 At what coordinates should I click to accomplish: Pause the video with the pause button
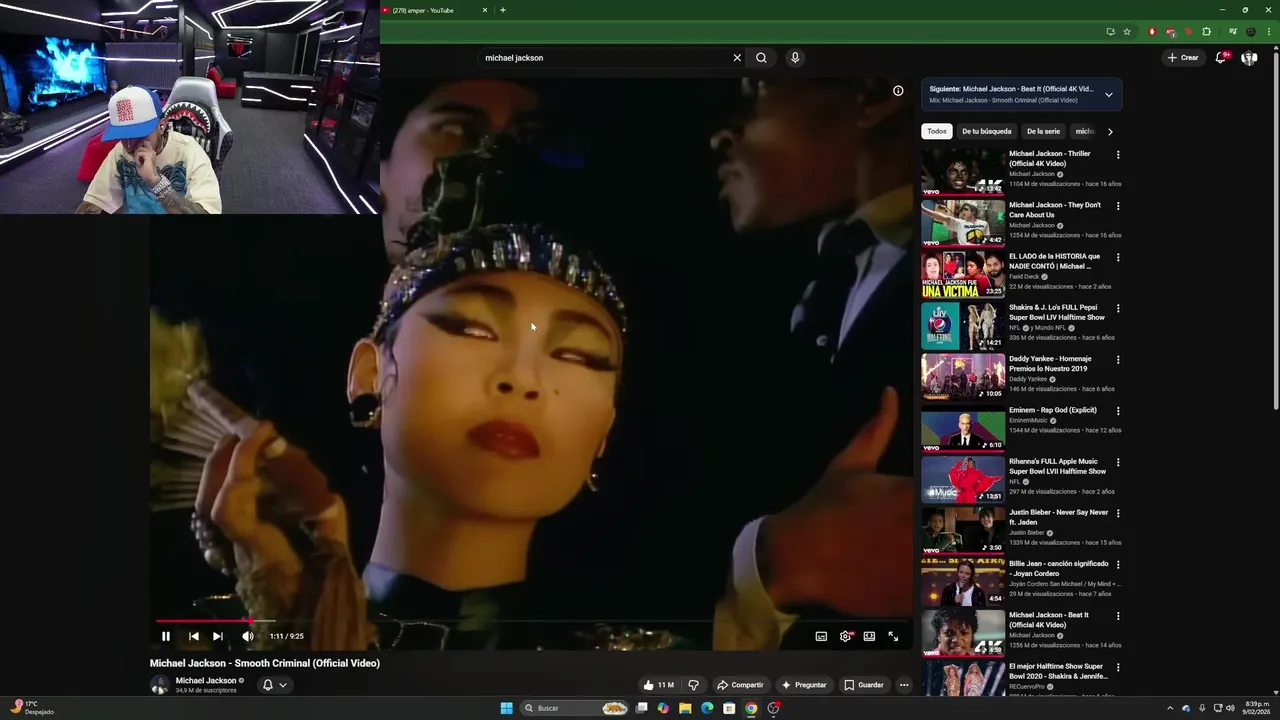tap(166, 636)
